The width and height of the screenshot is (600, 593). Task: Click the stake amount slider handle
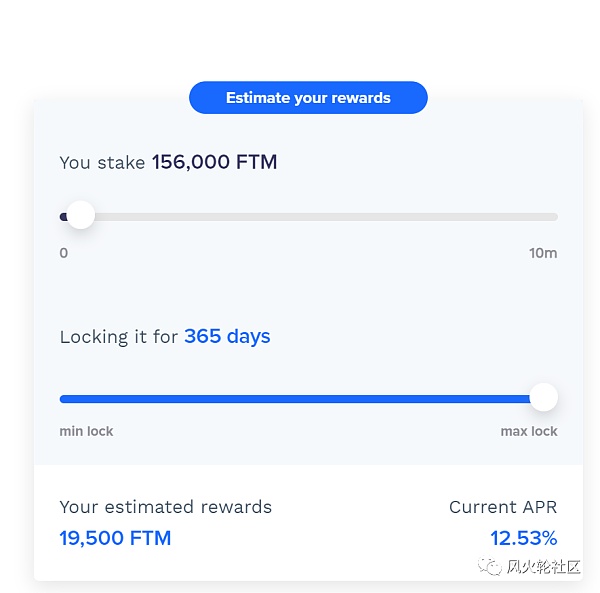coord(80,216)
